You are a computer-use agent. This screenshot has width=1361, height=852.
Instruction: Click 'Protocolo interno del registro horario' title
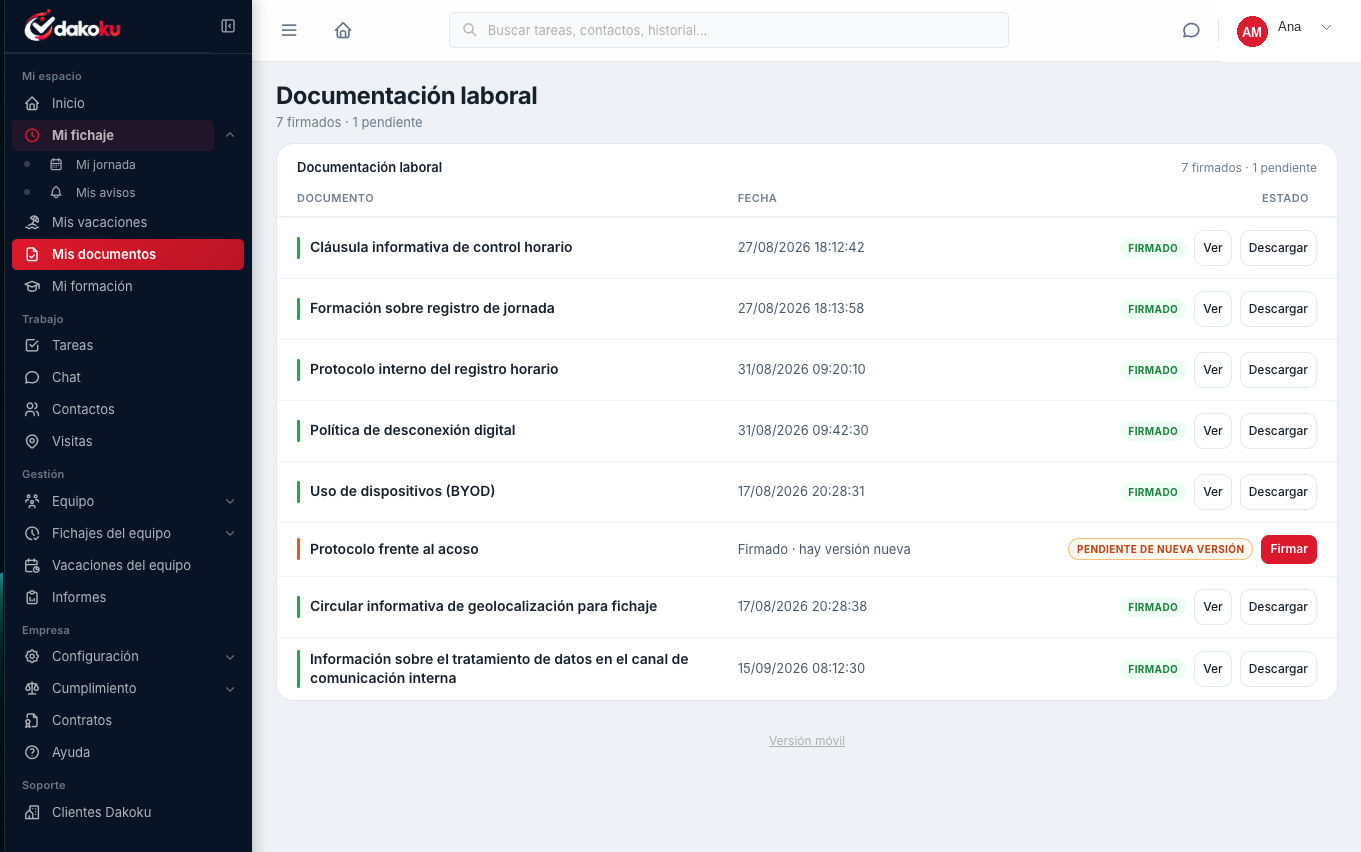pos(434,369)
